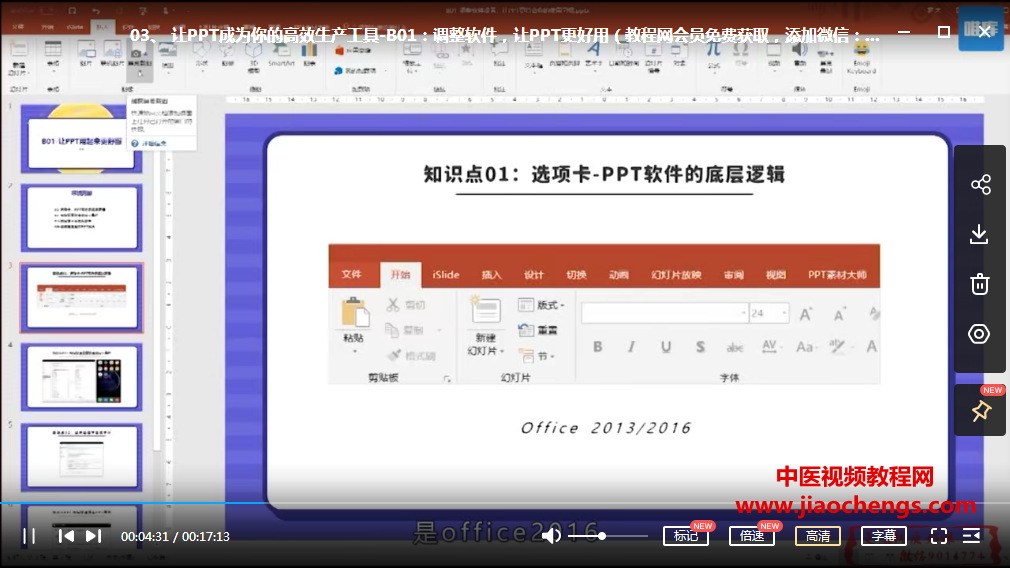Skip to the next video
The height and width of the screenshot is (568, 1010).
click(93, 536)
